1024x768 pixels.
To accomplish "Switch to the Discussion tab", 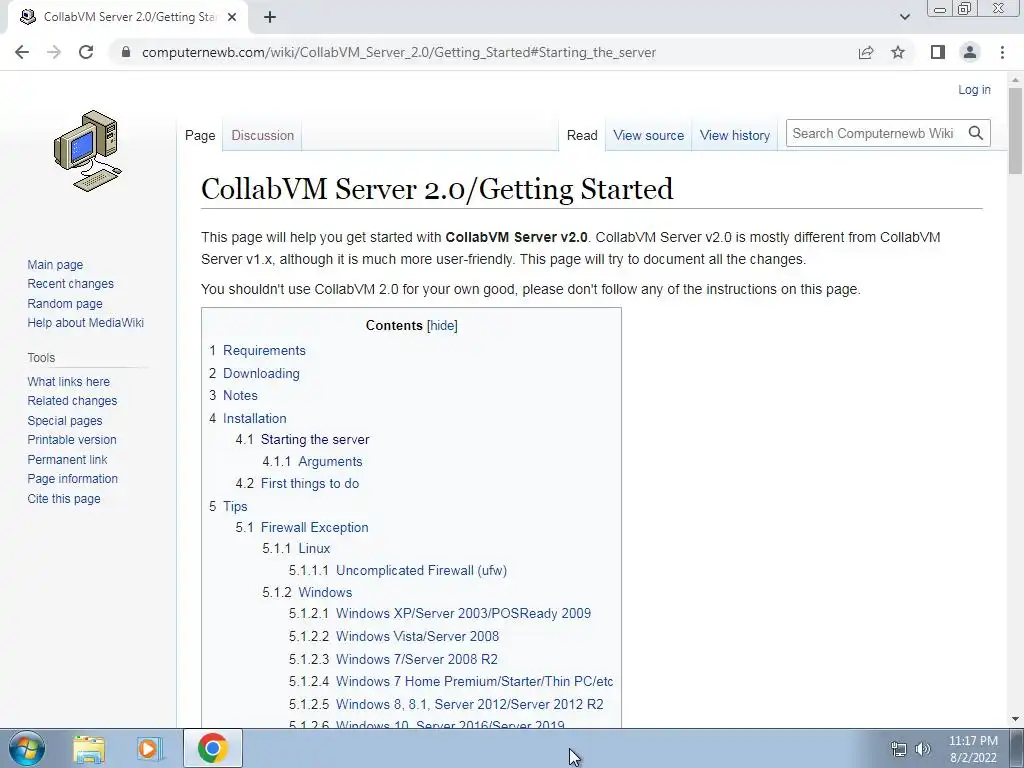I will tap(263, 135).
